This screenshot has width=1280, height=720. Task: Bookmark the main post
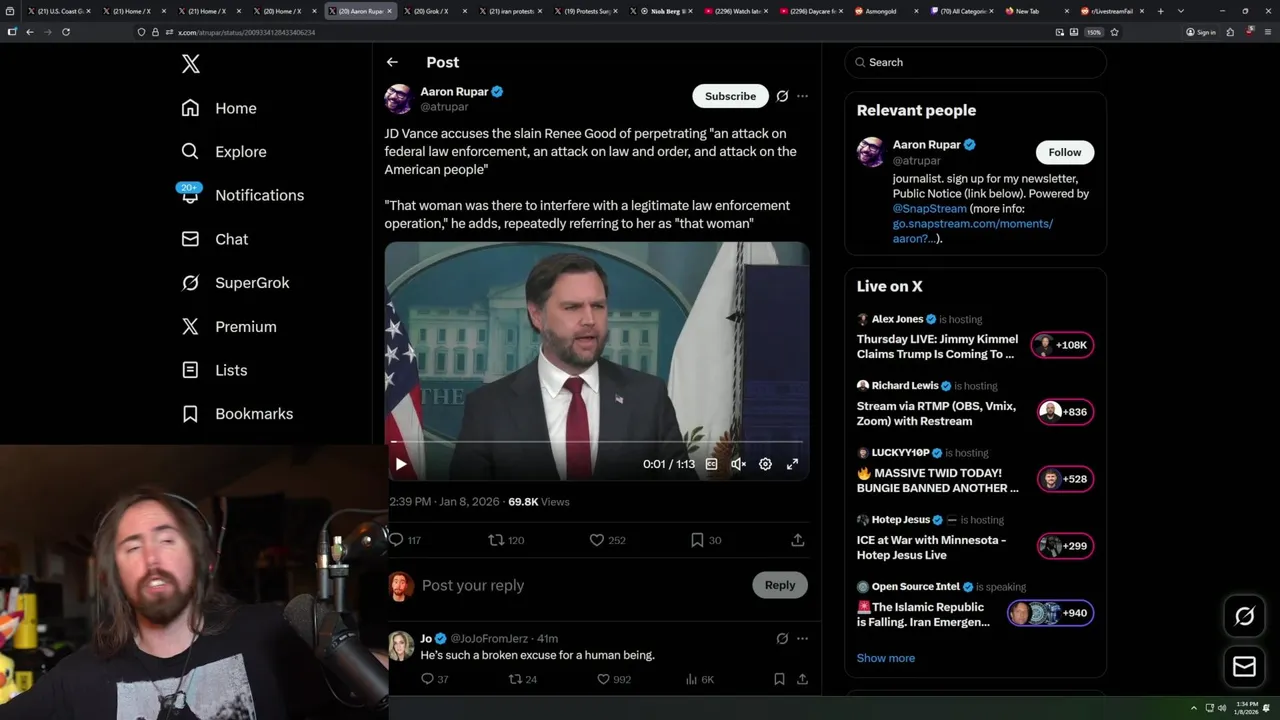point(697,540)
